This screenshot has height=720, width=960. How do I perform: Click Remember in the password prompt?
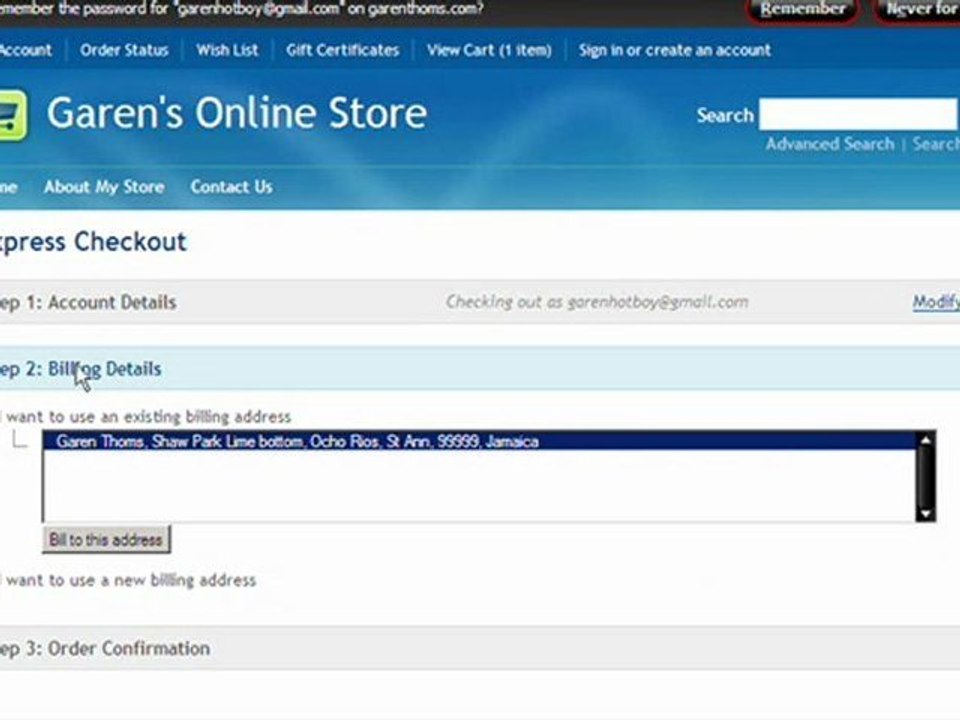coord(803,10)
